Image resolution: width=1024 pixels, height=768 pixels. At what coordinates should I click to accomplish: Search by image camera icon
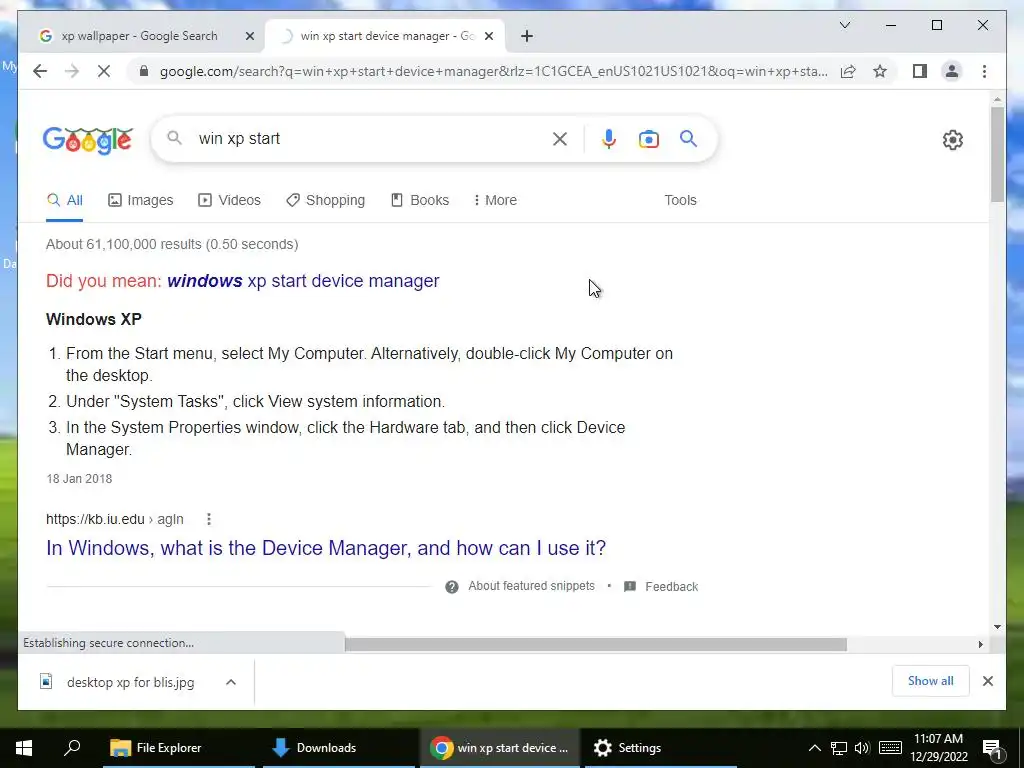tap(648, 138)
